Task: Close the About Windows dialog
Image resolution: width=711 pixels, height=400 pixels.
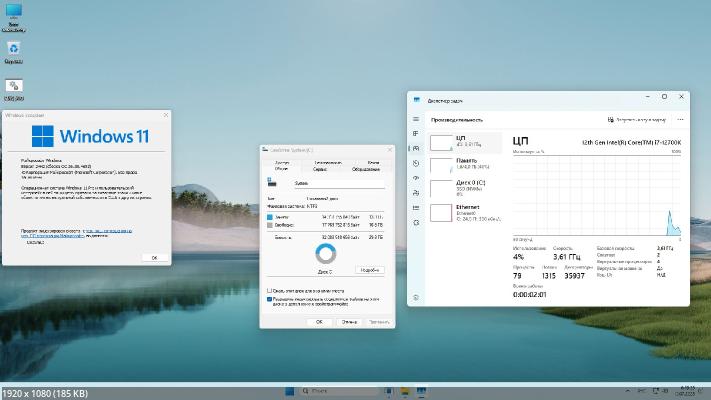Action: tap(166, 115)
